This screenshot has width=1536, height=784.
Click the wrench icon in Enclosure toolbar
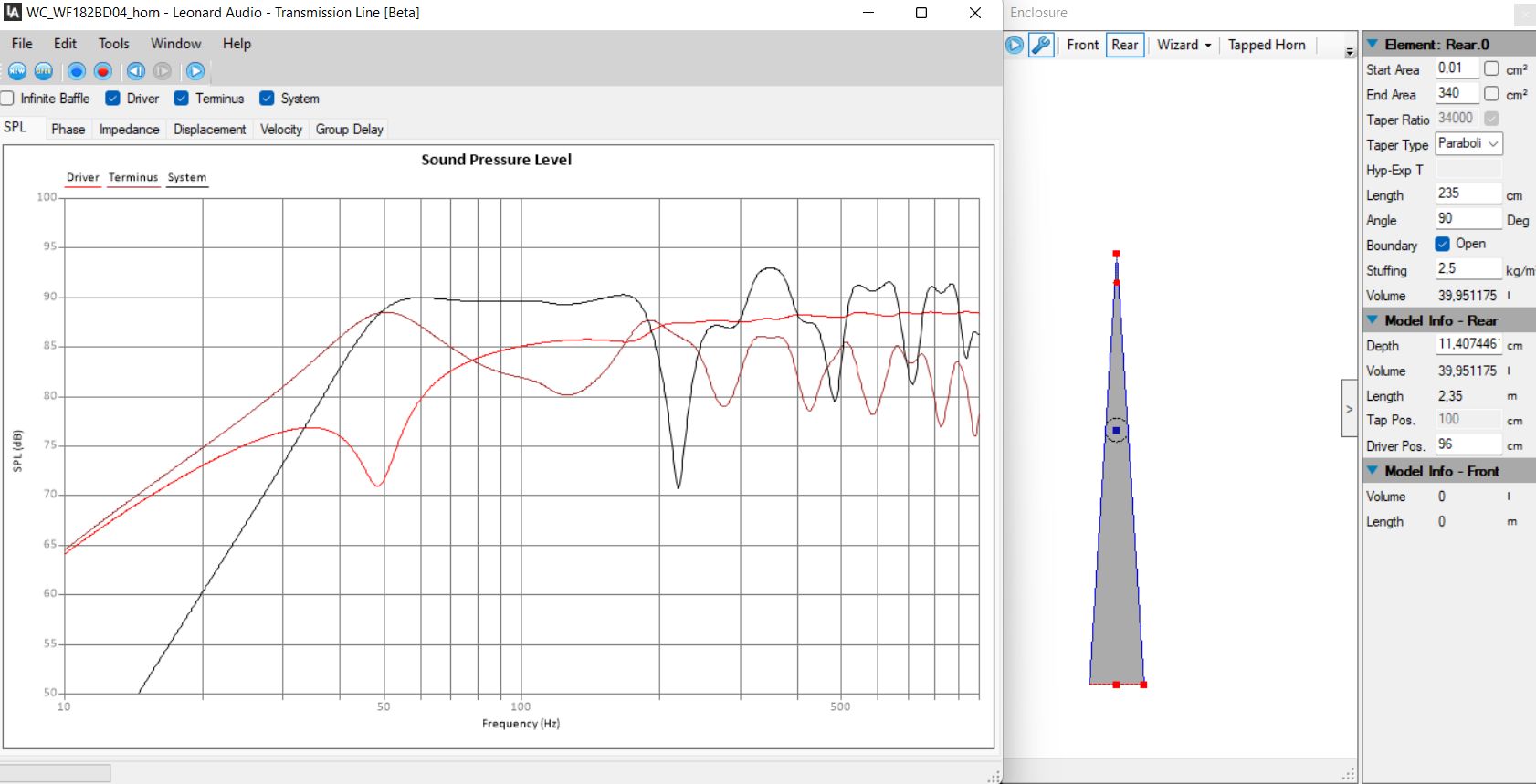coord(1041,45)
